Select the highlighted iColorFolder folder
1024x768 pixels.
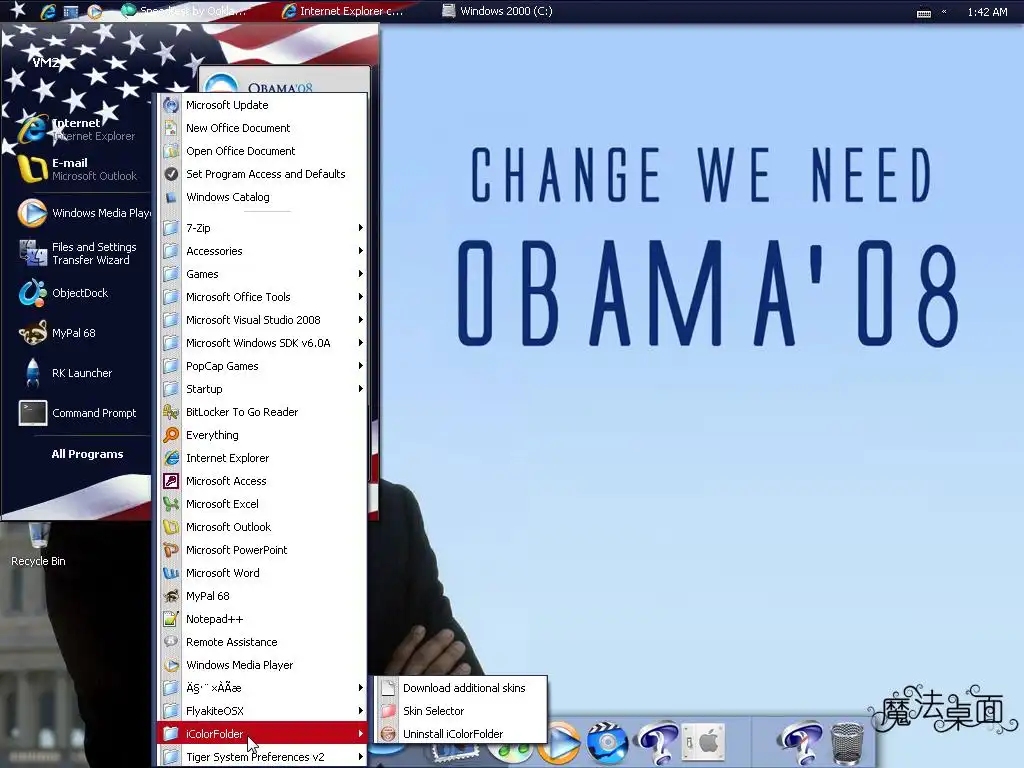[x=263, y=733]
